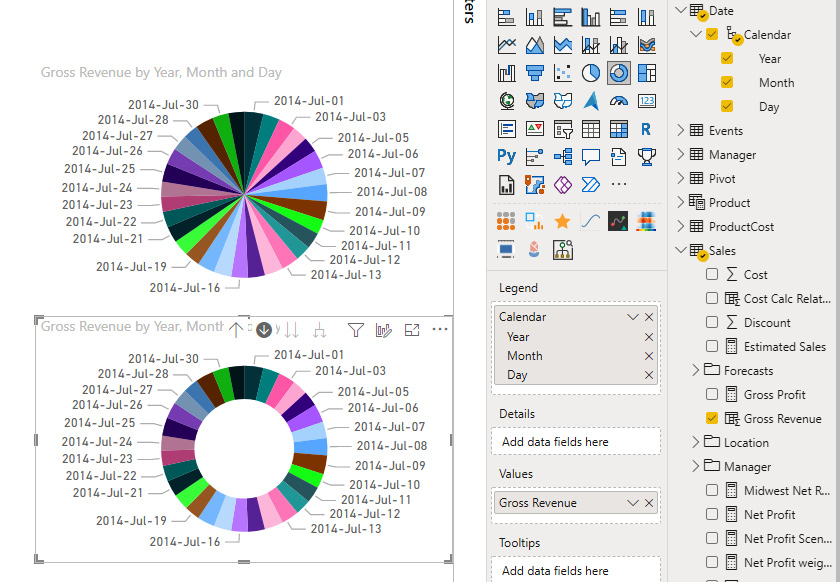The height and width of the screenshot is (582, 840).
Task: Click the Focus mode icon on donut chart
Action: (412, 329)
